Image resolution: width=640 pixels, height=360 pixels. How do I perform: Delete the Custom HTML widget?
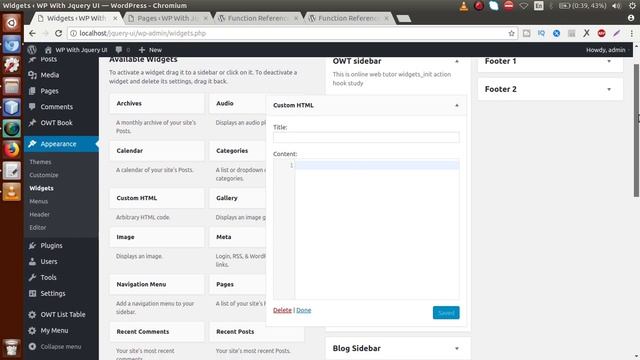pos(282,310)
